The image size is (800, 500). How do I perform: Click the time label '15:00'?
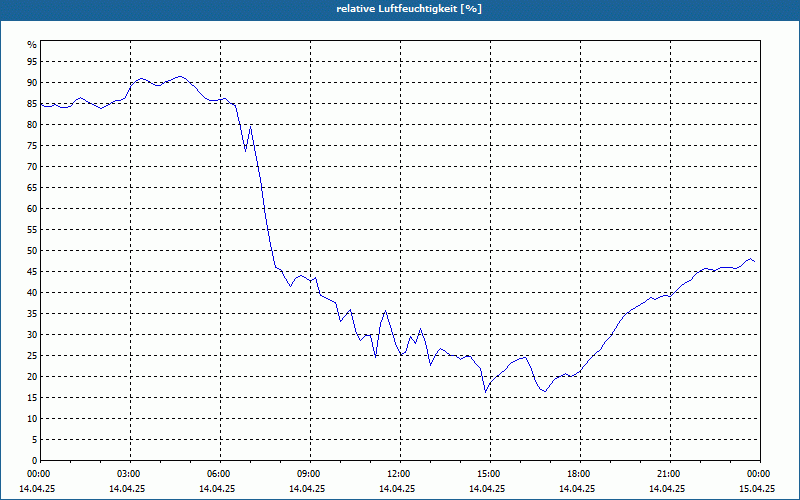point(490,474)
